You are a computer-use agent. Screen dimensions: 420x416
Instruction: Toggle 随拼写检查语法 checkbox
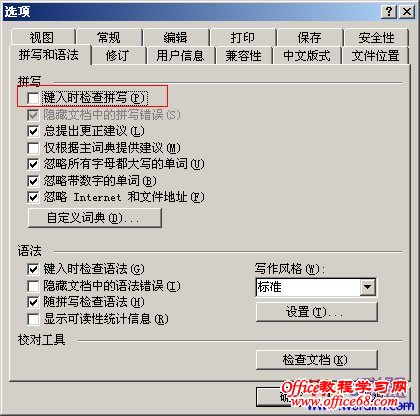pos(33,302)
